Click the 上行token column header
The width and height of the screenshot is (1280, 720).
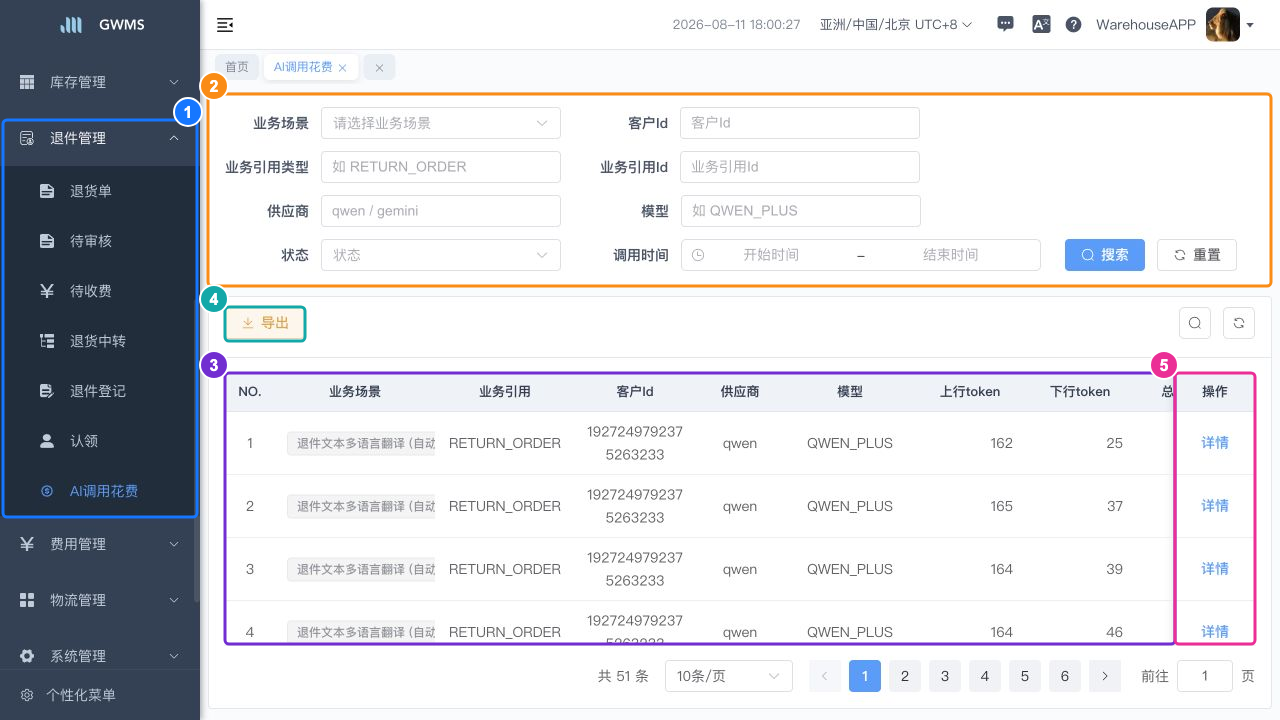pyautogui.click(x=970, y=392)
